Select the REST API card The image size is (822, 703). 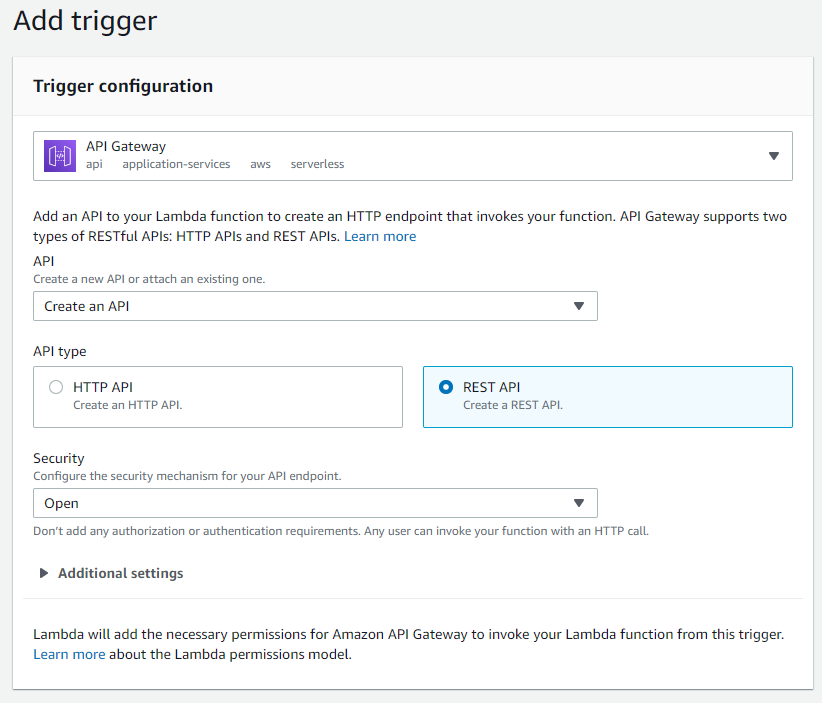607,397
